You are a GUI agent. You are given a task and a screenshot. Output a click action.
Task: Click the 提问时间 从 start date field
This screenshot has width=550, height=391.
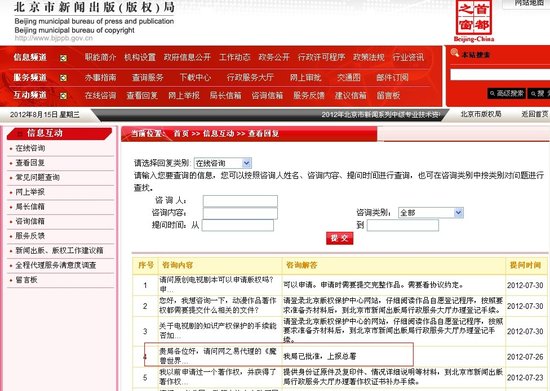238,225
